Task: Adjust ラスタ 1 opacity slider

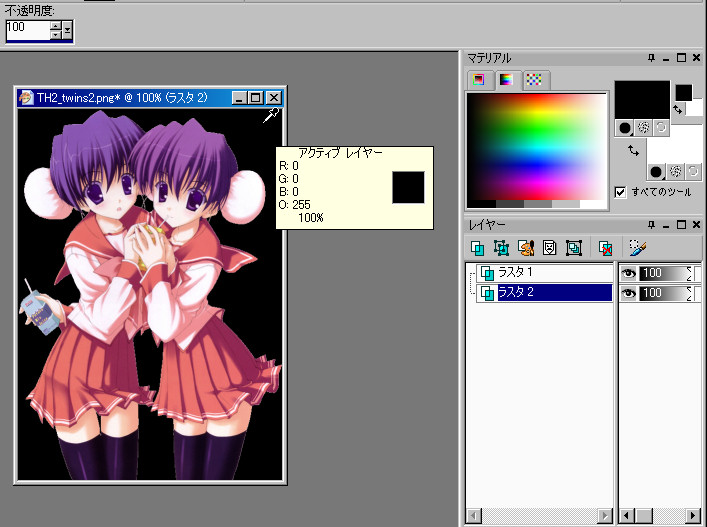Action: tap(665, 273)
